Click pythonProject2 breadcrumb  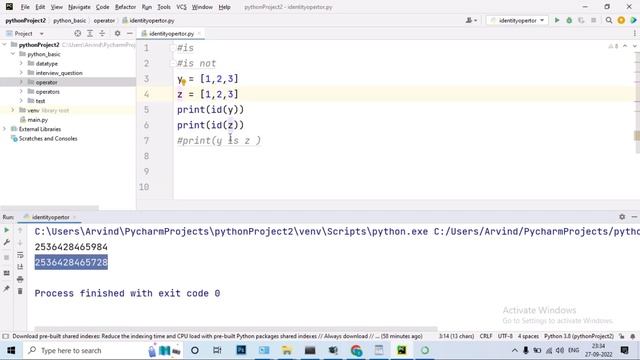click(x=25, y=20)
